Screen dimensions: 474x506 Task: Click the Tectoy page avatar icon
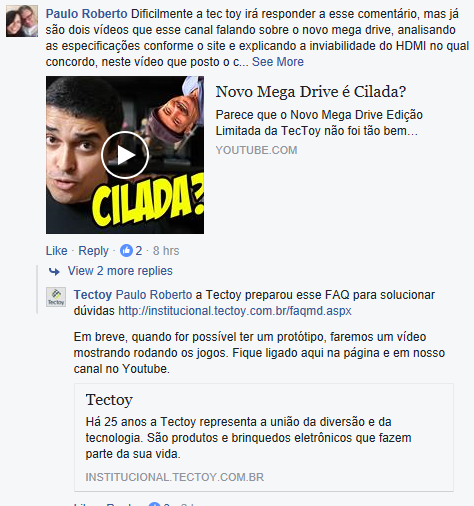pyautogui.click(x=56, y=297)
